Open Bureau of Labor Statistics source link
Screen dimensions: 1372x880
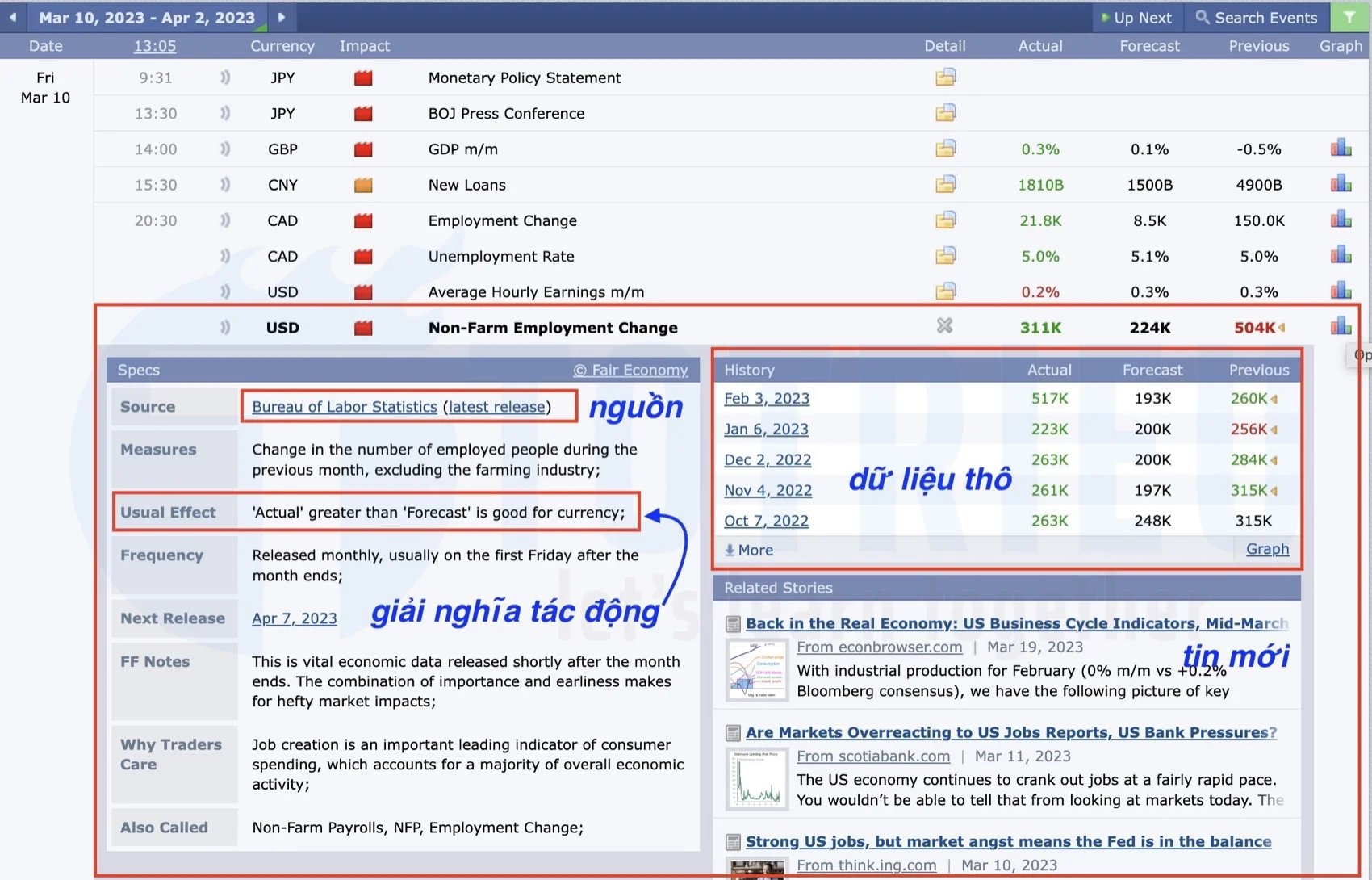point(344,407)
